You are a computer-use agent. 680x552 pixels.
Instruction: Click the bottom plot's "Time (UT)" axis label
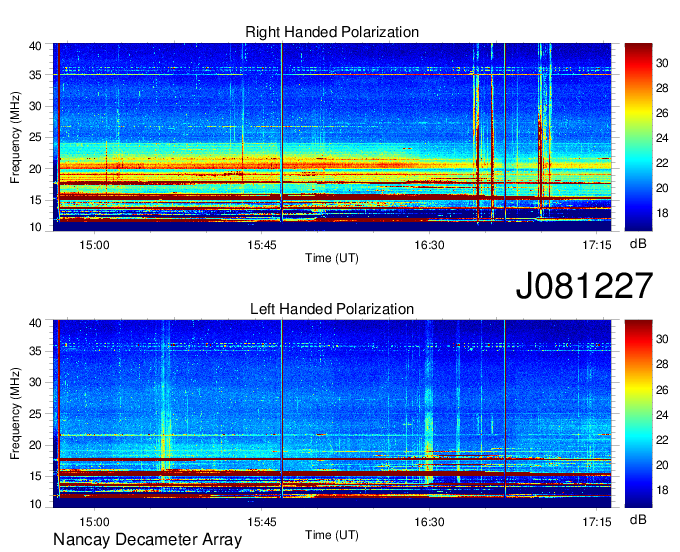332,535
